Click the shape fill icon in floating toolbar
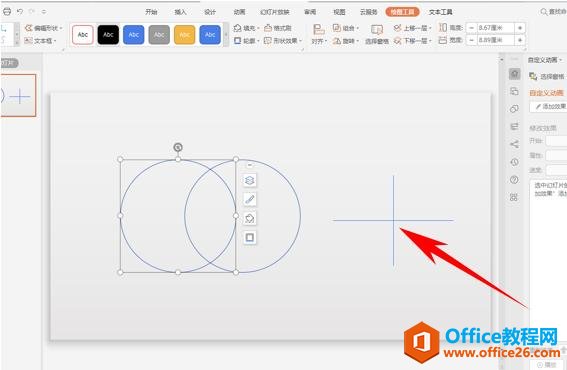The height and width of the screenshot is (370, 567). click(250, 218)
